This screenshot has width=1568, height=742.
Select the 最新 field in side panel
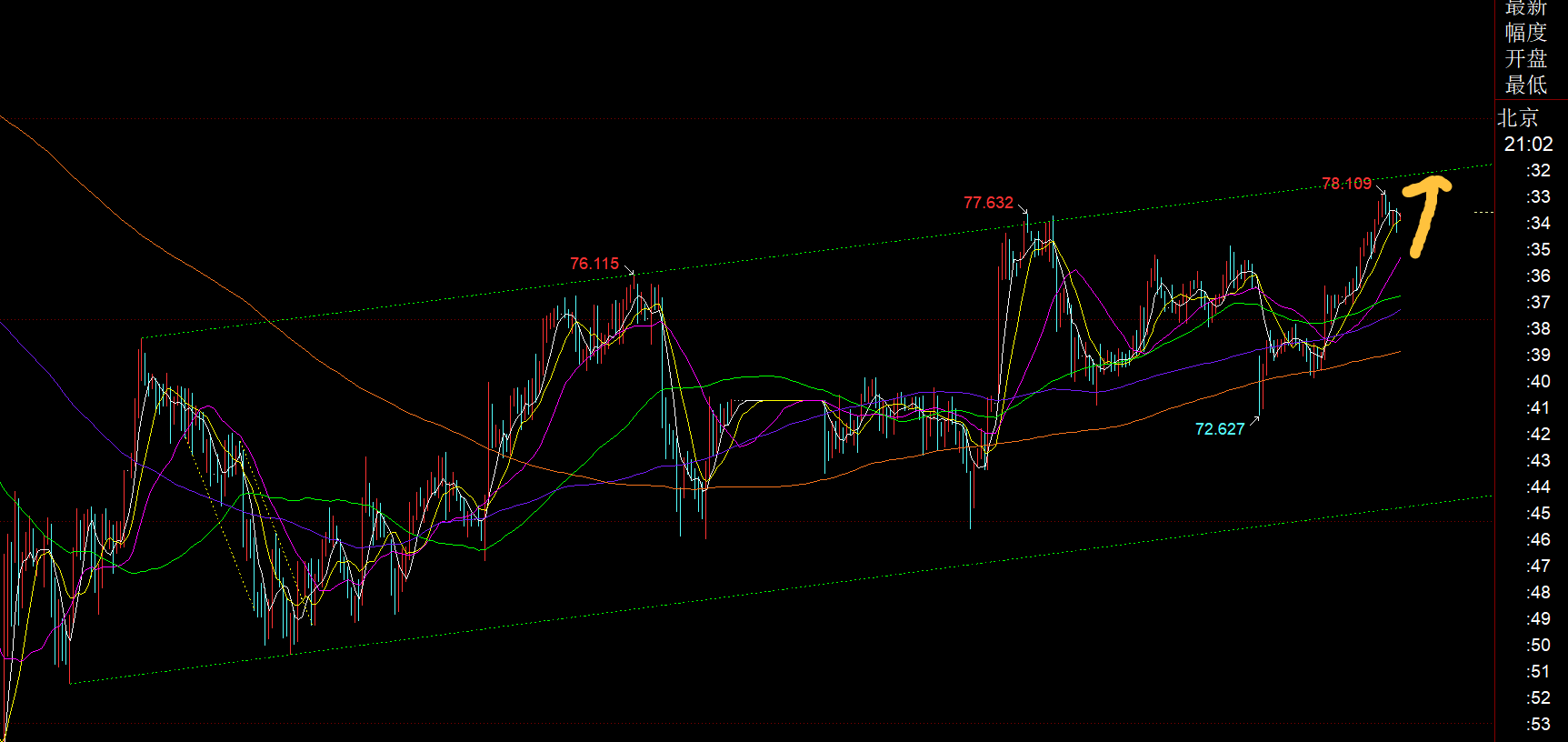tap(1525, 7)
